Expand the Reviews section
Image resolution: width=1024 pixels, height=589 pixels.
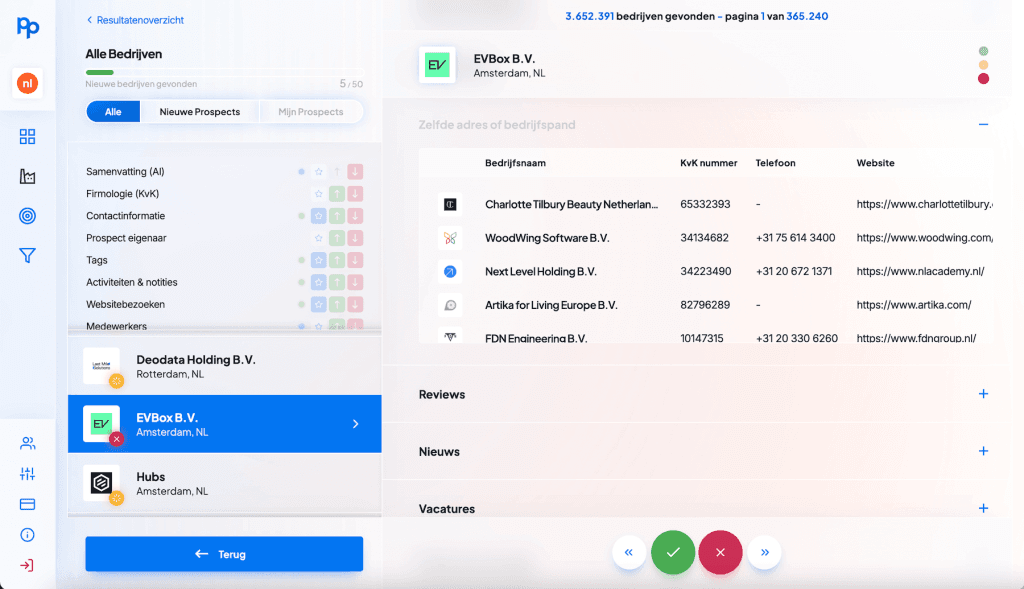[x=983, y=394]
